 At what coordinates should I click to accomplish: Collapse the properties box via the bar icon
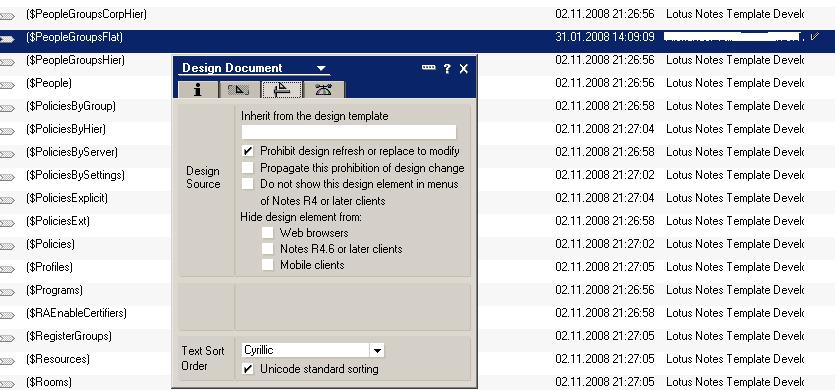428,68
